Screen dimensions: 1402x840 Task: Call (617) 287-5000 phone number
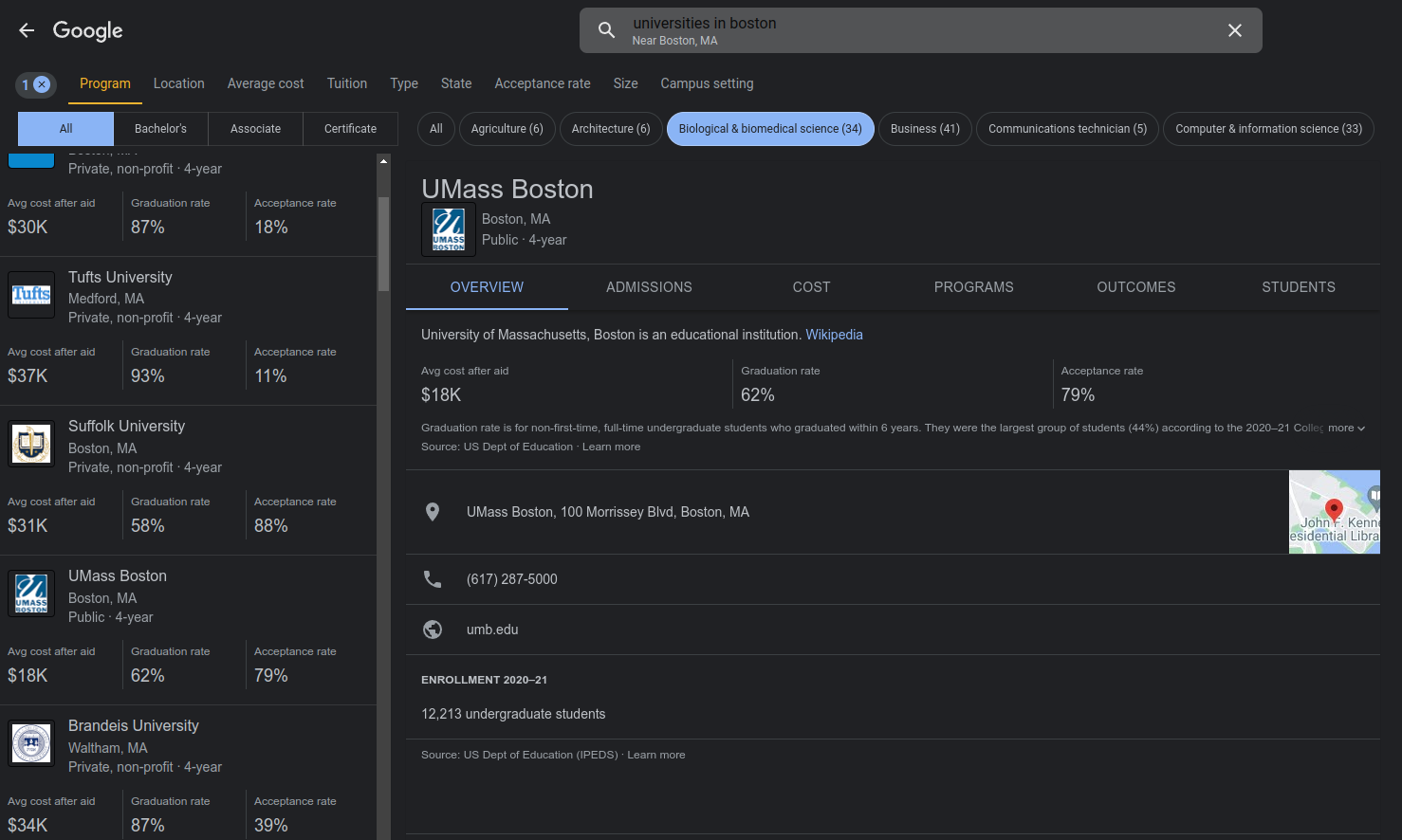[x=512, y=579]
